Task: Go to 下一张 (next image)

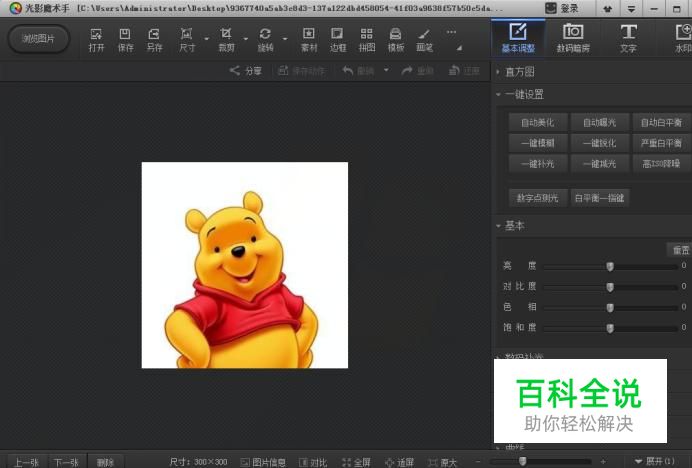Action: click(66, 462)
